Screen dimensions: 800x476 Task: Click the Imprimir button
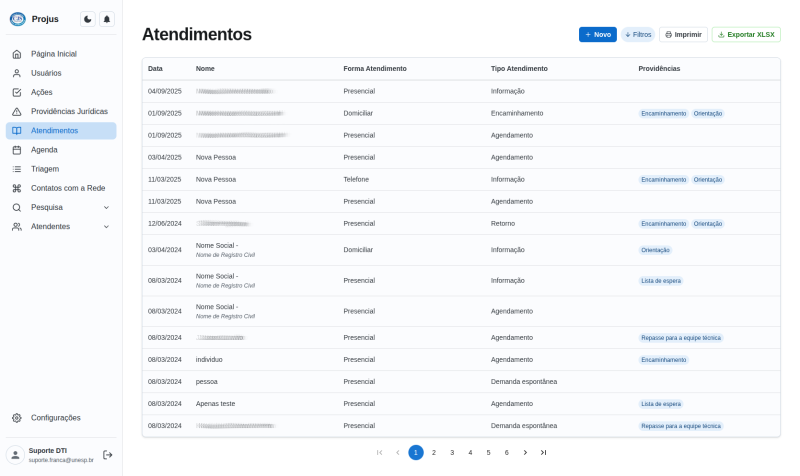point(683,34)
